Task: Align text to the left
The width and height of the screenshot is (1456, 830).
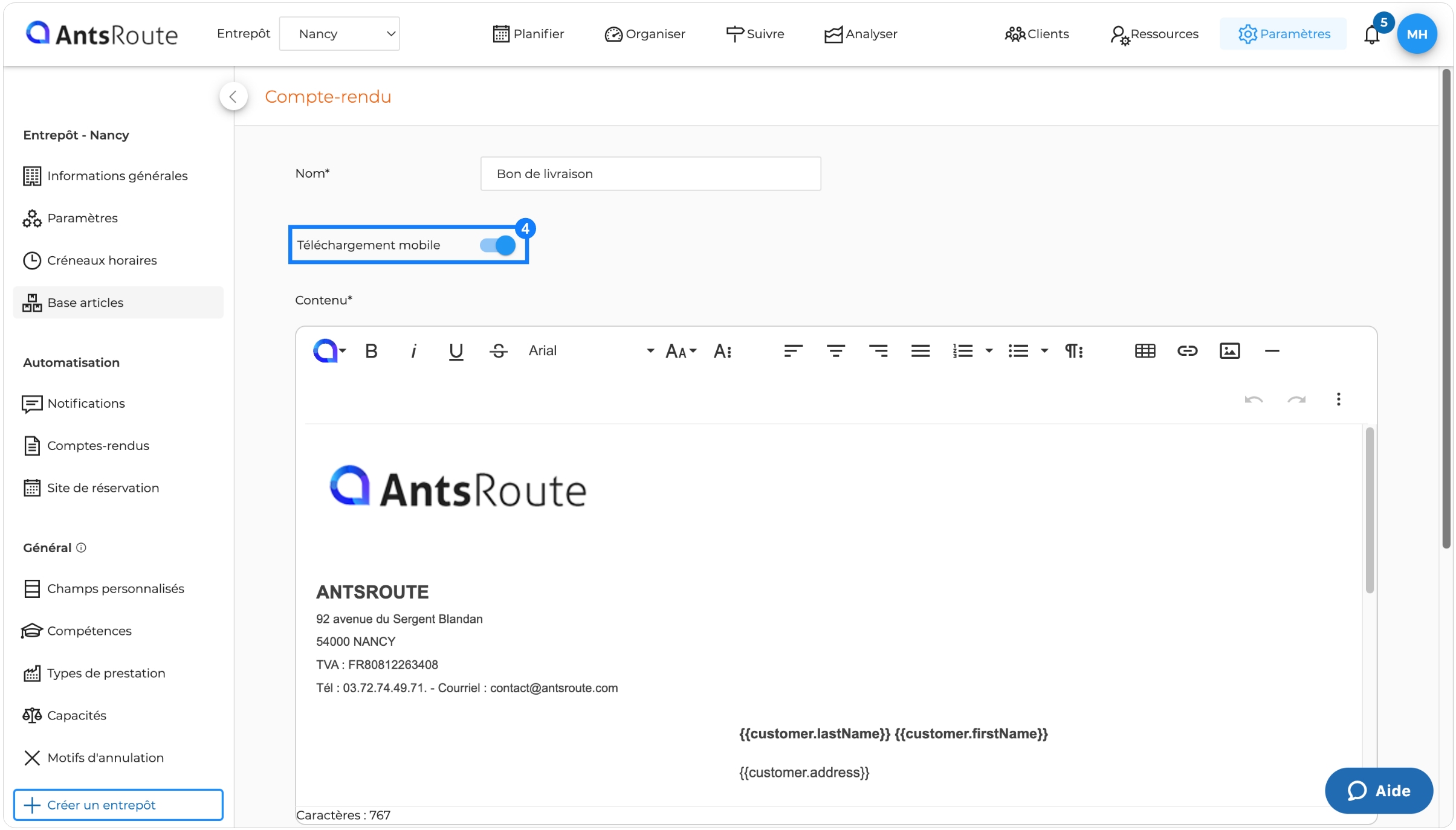Action: click(x=793, y=351)
